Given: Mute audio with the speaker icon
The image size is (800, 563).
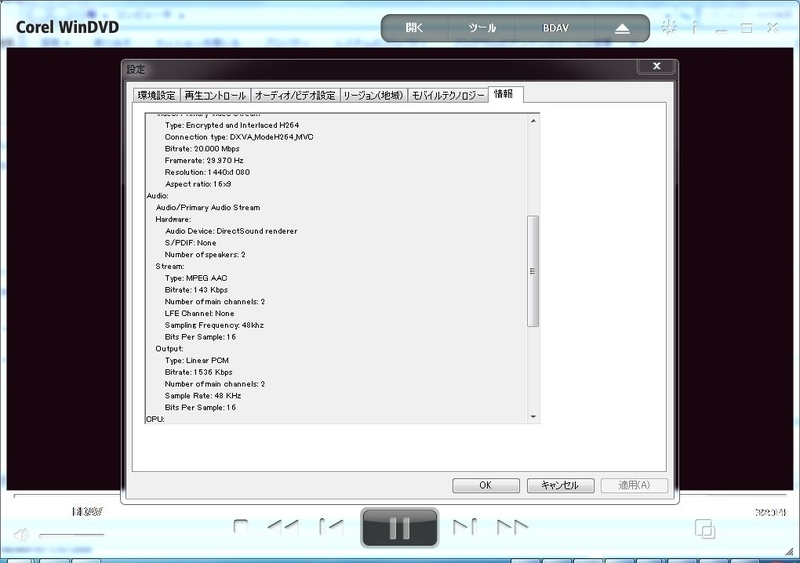Looking at the screenshot, I should click(x=21, y=534).
